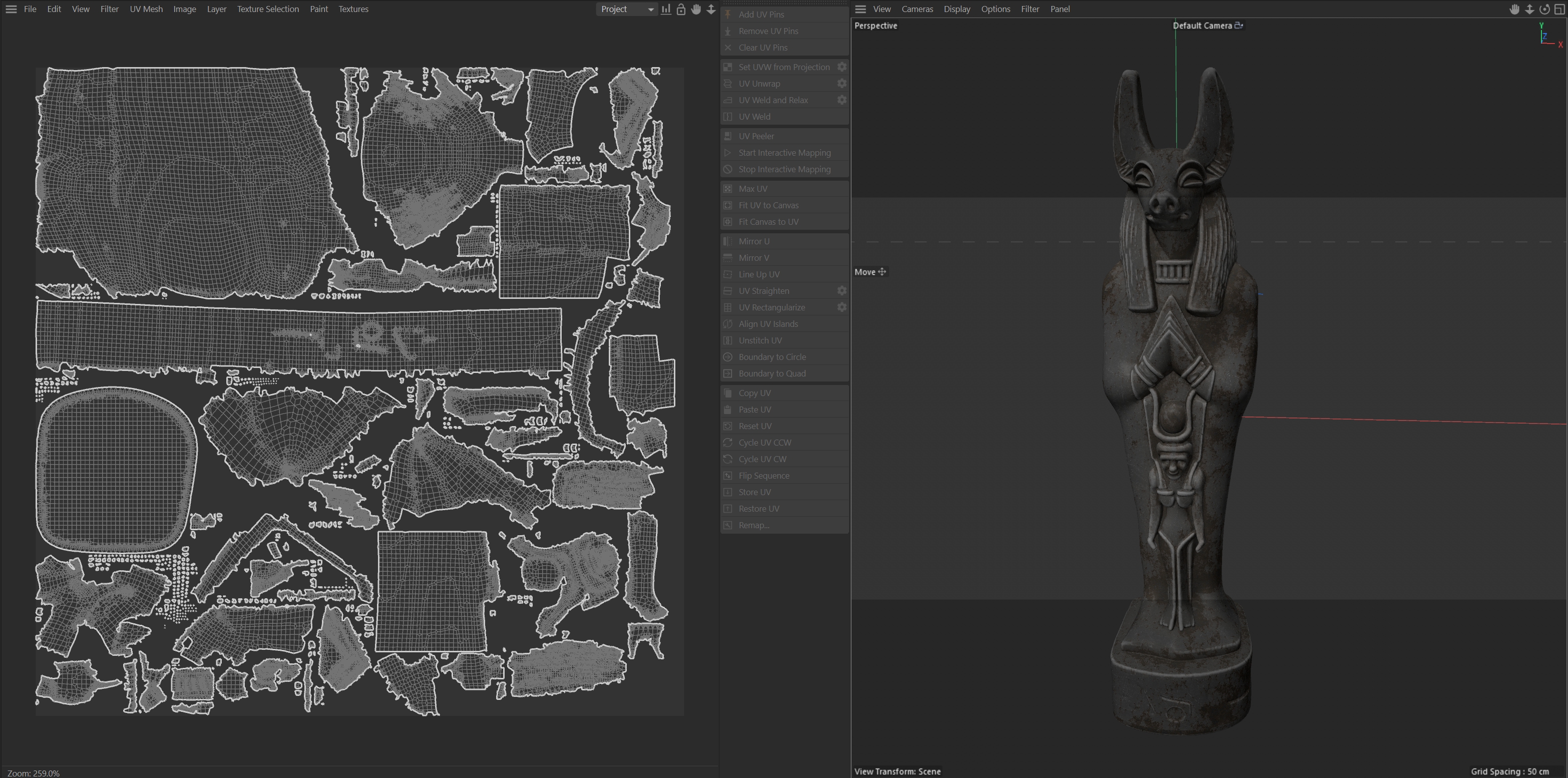
Task: Select the pan hand icon in UV editor
Action: pos(696,9)
